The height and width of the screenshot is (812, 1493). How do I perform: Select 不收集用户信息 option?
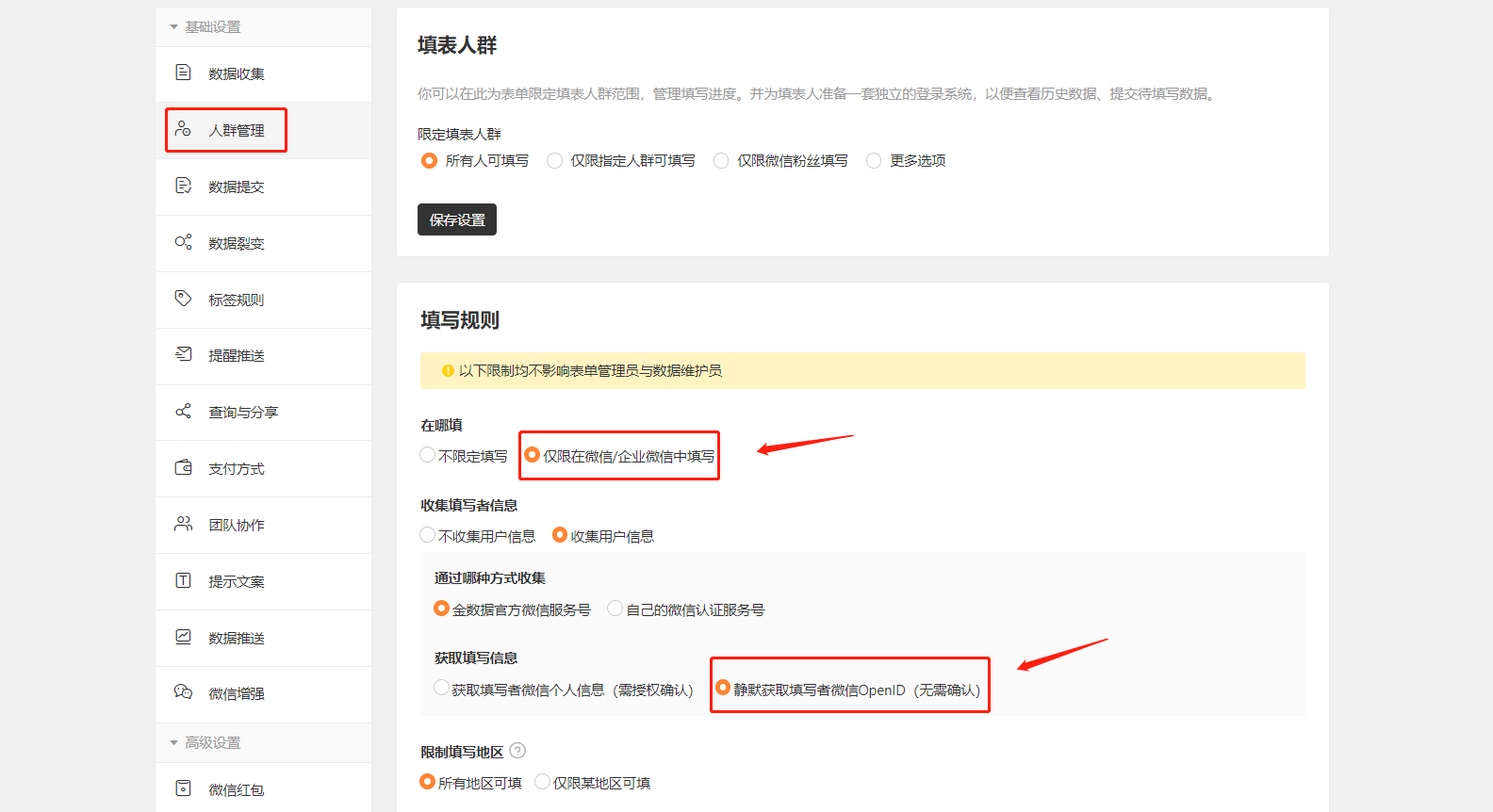[428, 535]
